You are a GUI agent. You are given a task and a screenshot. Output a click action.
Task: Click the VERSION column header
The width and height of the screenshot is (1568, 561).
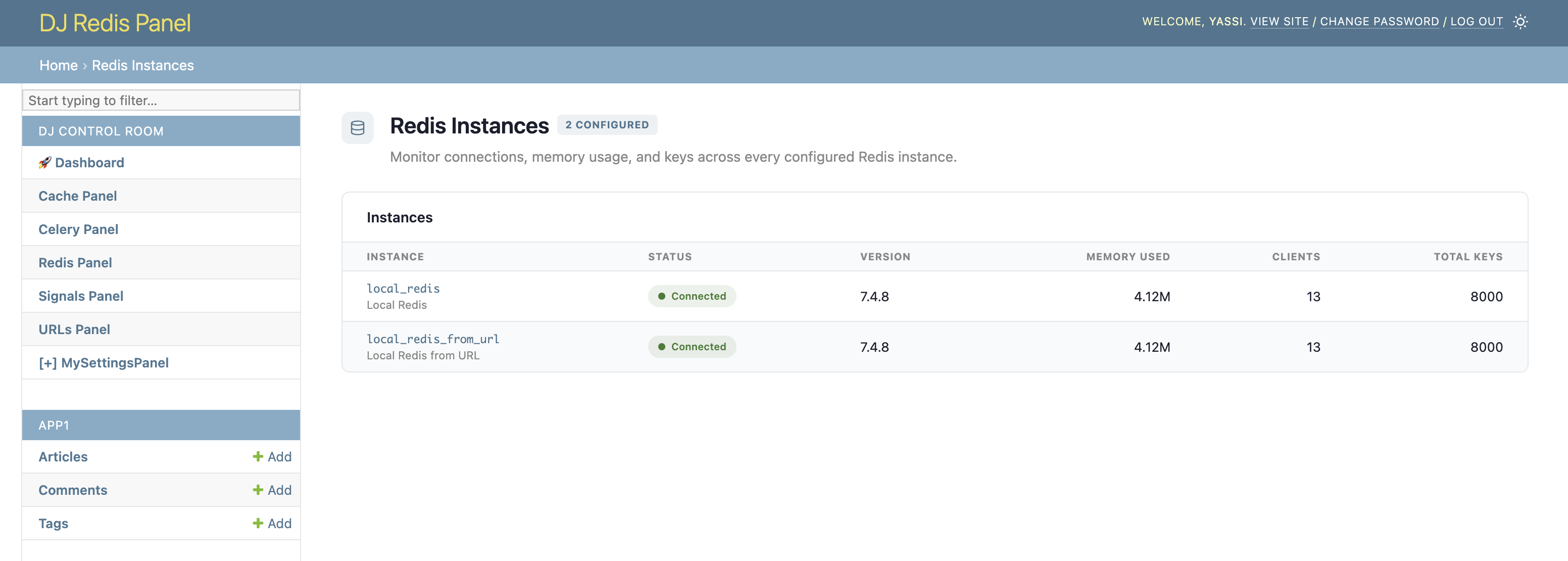[885, 256]
